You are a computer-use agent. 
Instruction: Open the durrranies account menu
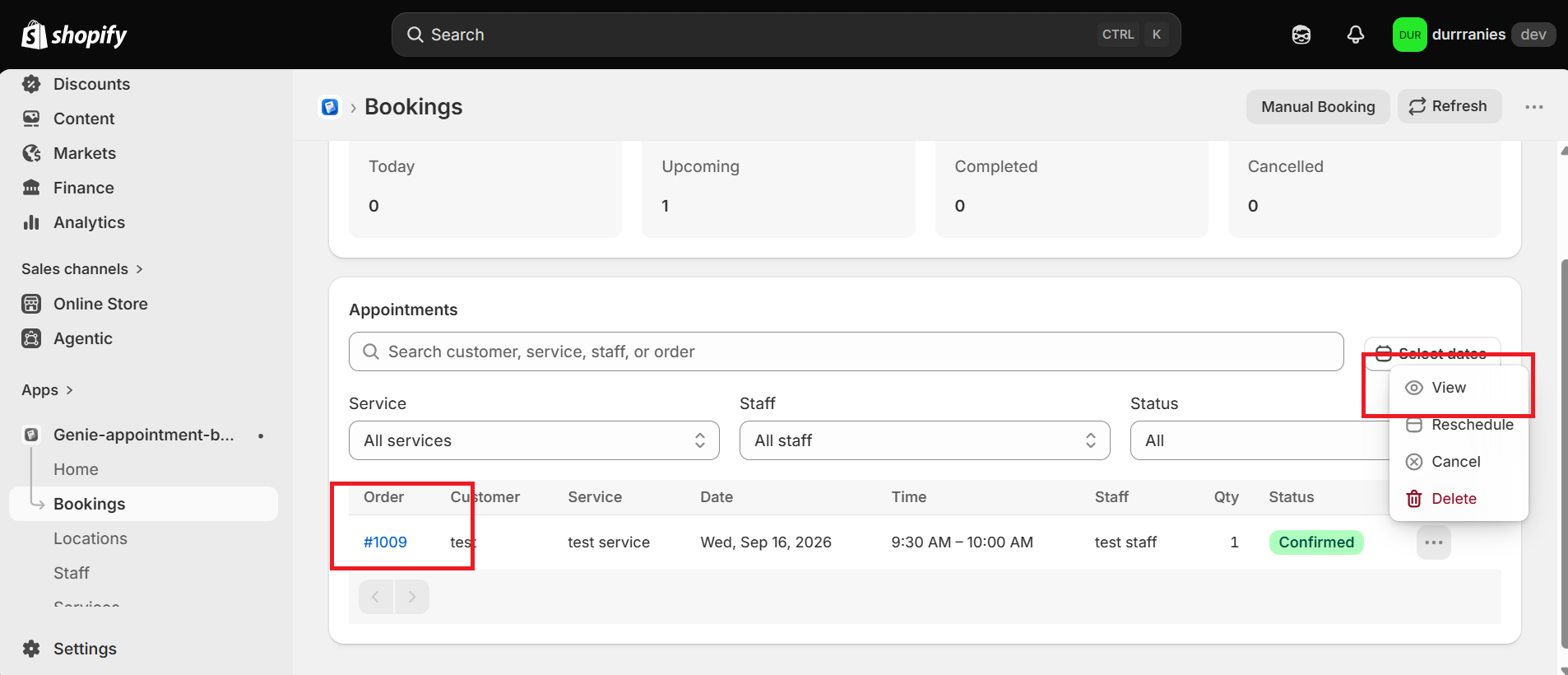tap(1473, 35)
